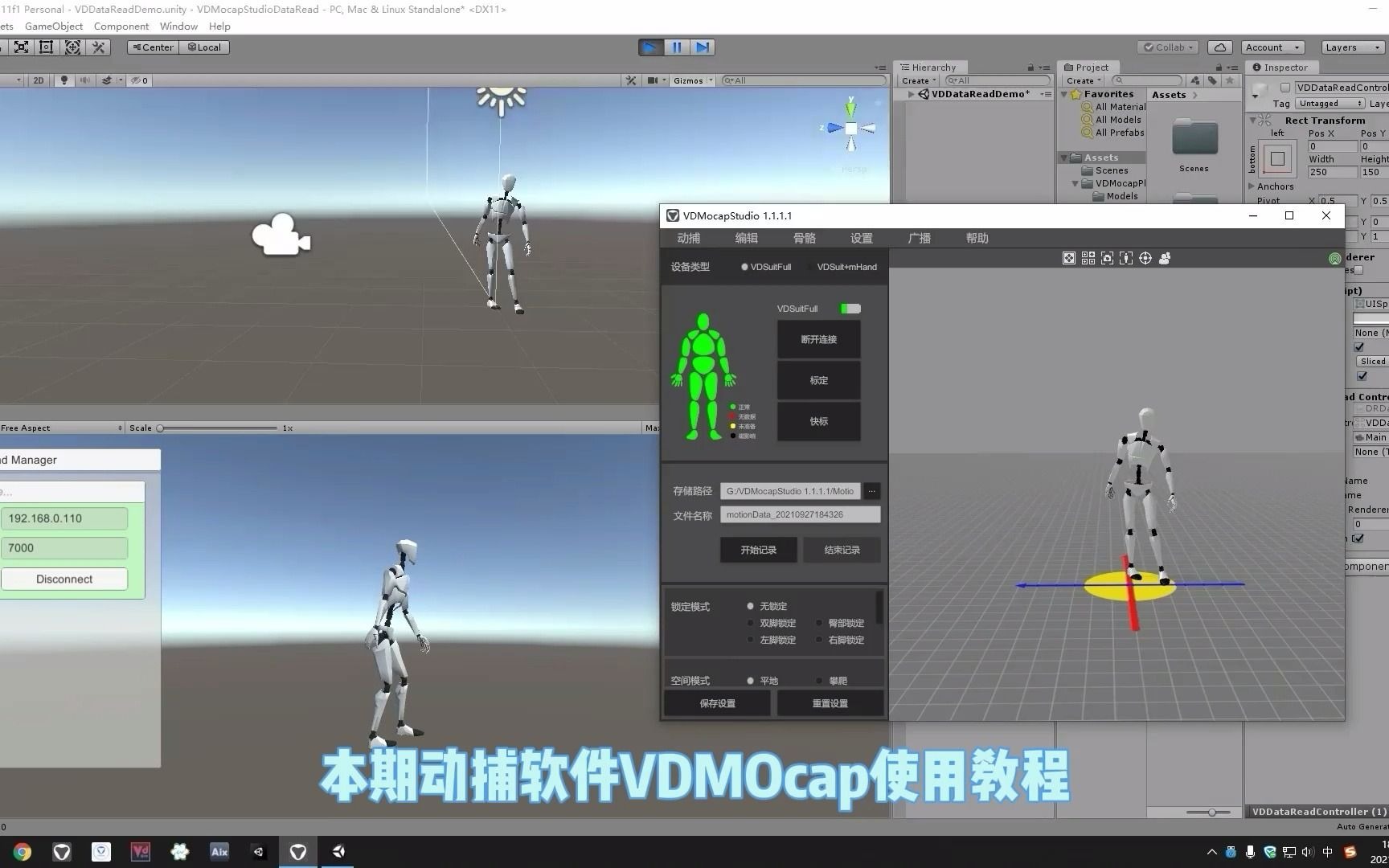
Task: Toggle the VDSuitFull green switch off
Action: point(850,308)
